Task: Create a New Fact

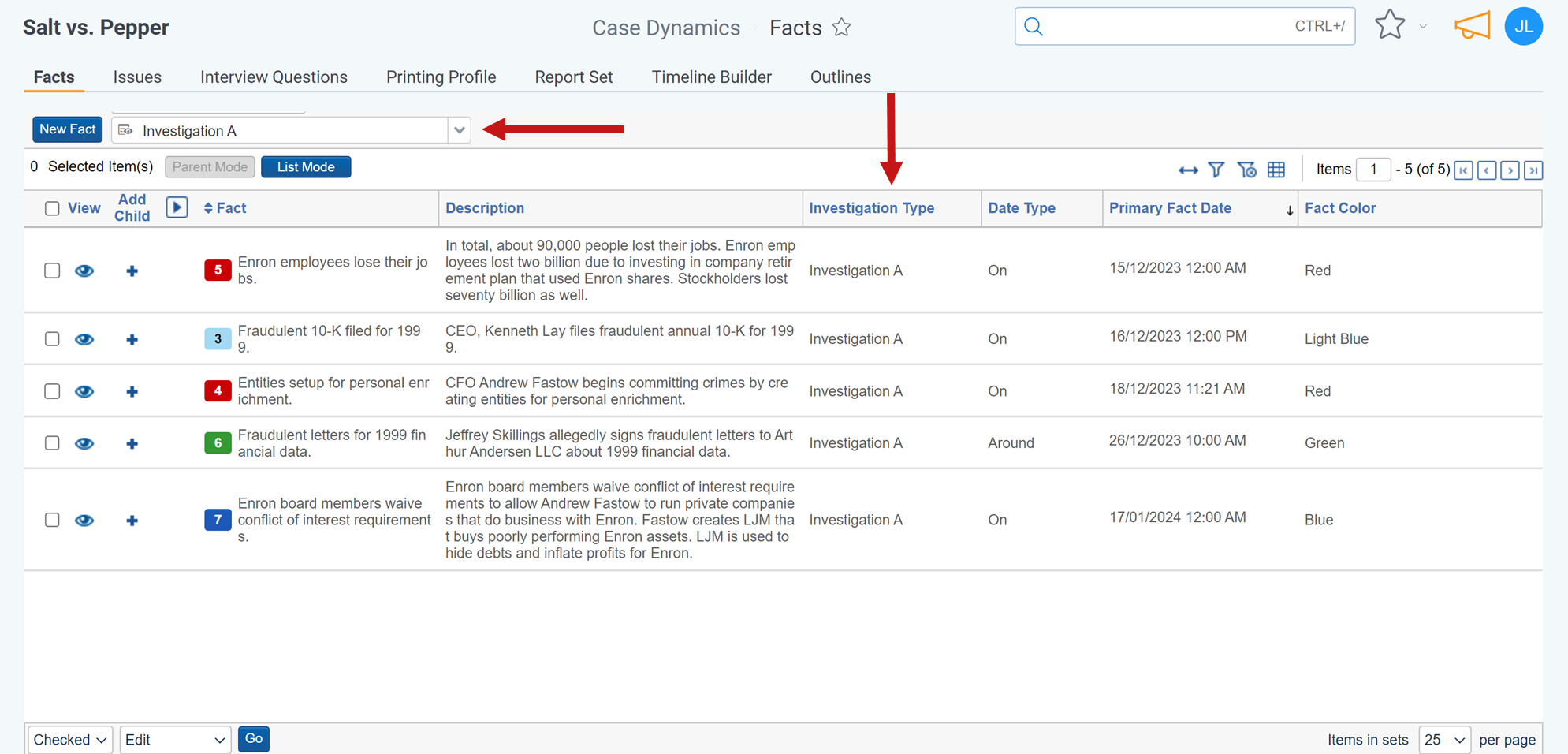Action: (x=67, y=129)
